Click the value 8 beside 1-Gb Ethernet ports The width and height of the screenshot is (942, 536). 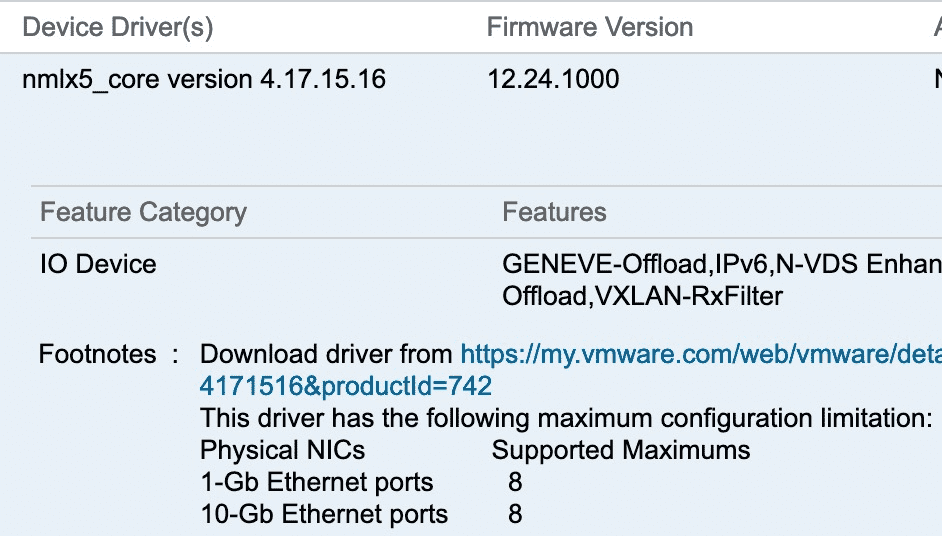pyautogui.click(x=515, y=482)
